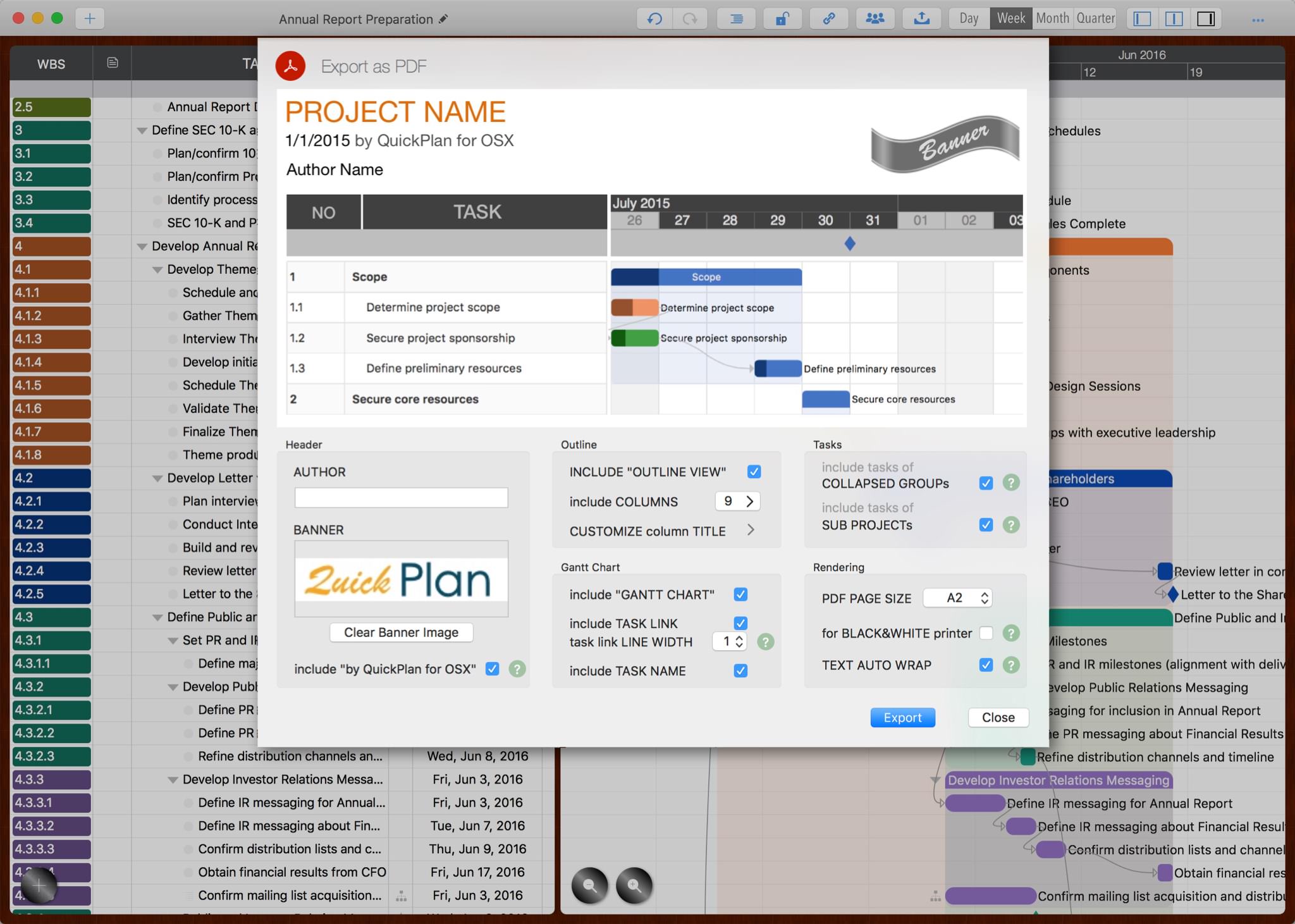
Task: Click the share/export upload icon
Action: coord(921,18)
